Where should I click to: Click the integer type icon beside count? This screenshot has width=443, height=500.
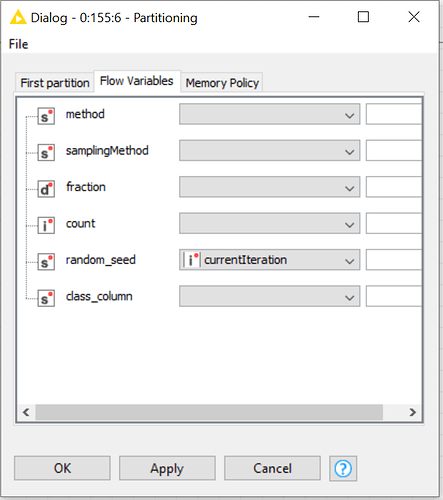(46, 225)
